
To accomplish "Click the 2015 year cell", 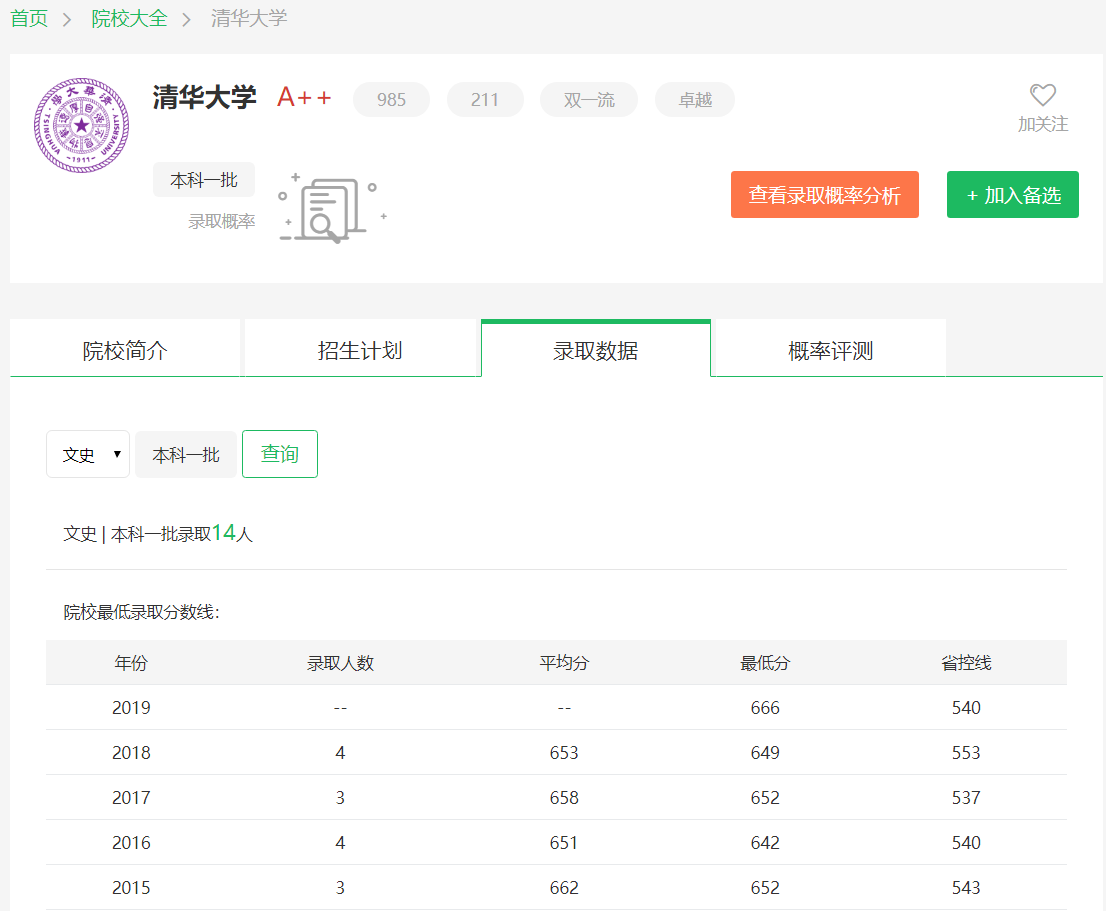I will tap(131, 888).
